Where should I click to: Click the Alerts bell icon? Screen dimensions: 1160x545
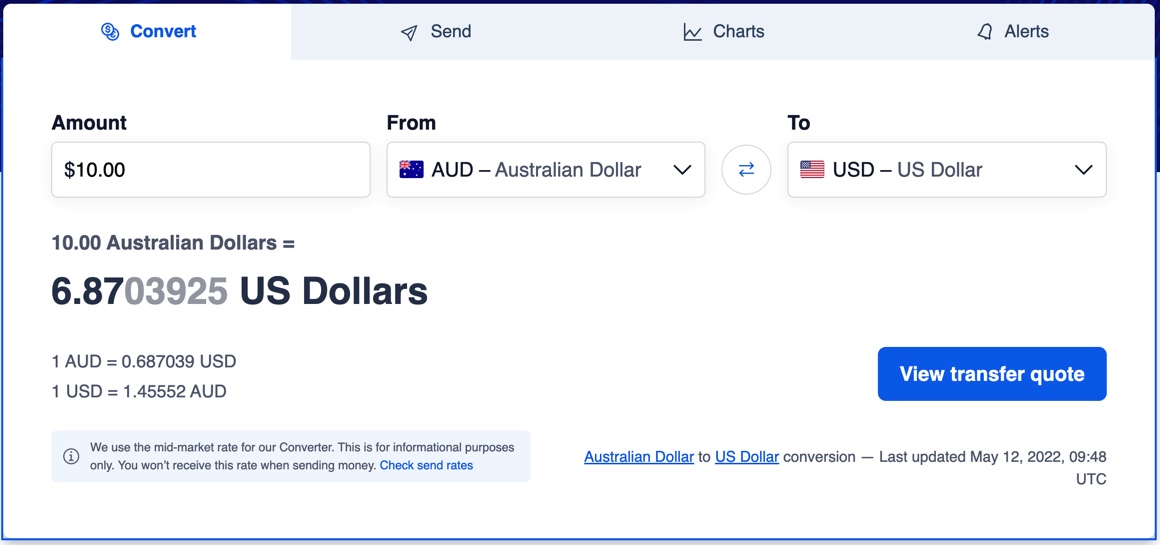pyautogui.click(x=985, y=32)
